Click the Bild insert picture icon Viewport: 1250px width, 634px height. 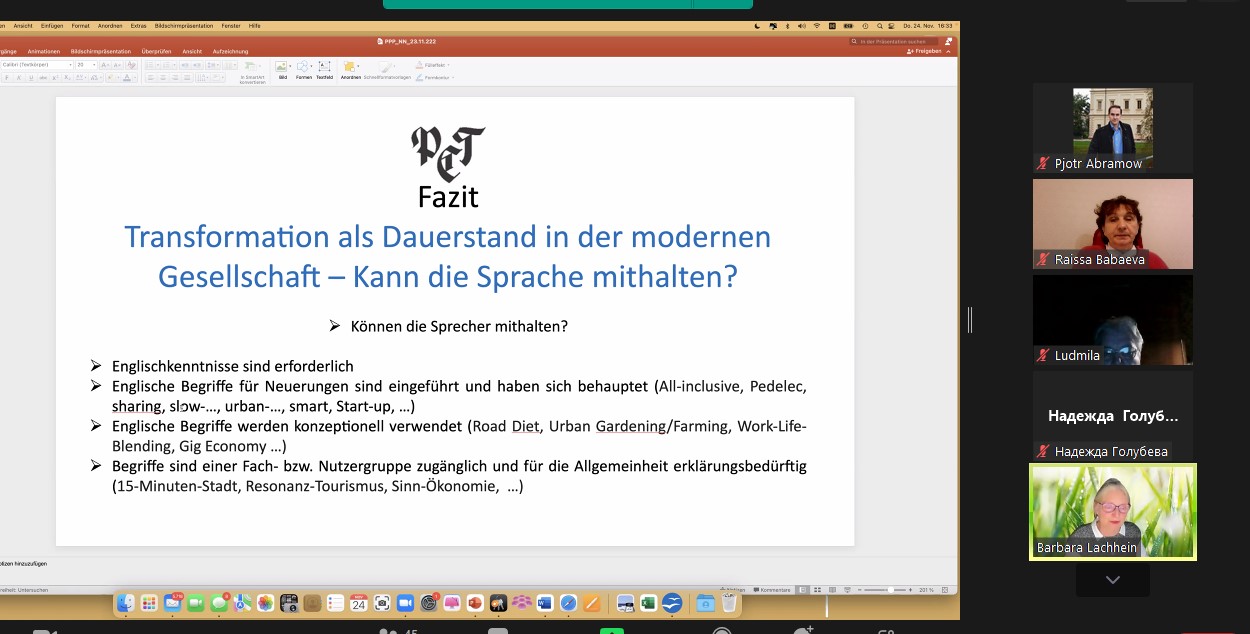[x=282, y=68]
